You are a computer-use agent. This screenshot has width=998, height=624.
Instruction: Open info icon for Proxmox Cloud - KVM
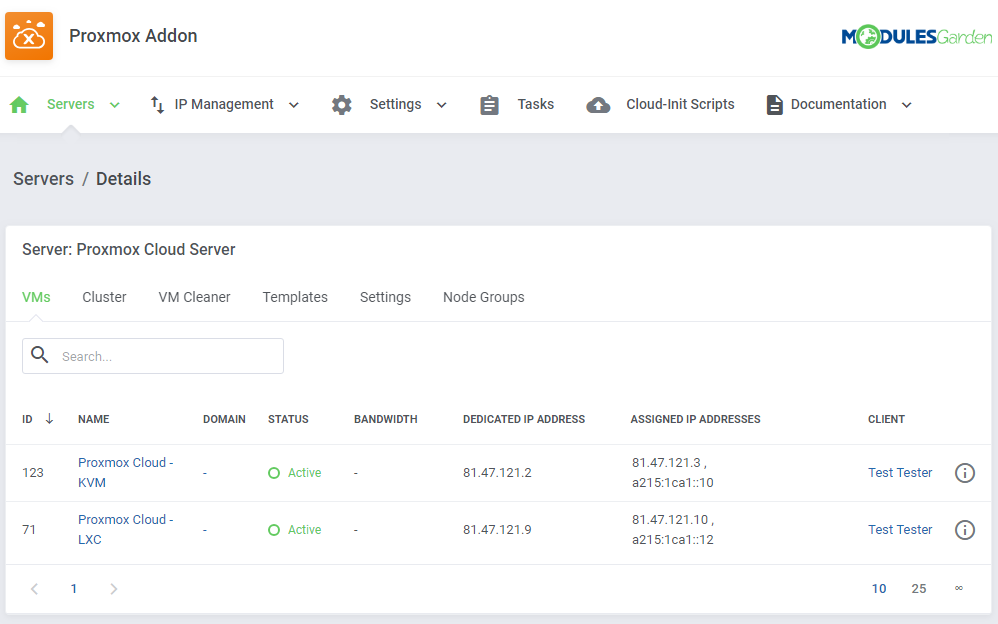(965, 473)
